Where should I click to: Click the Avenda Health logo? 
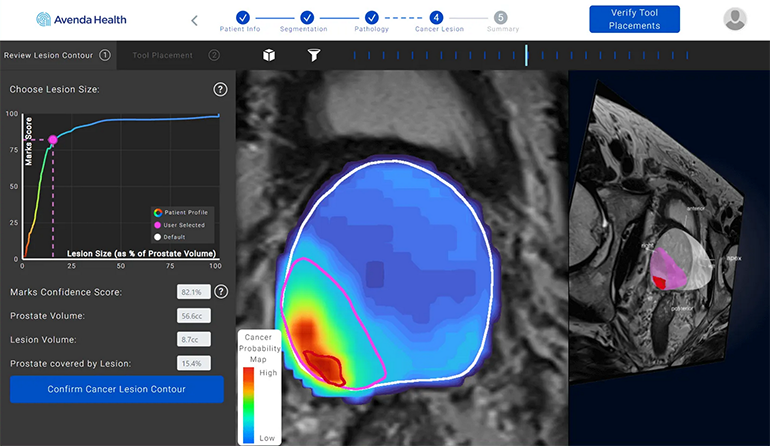(x=80, y=19)
